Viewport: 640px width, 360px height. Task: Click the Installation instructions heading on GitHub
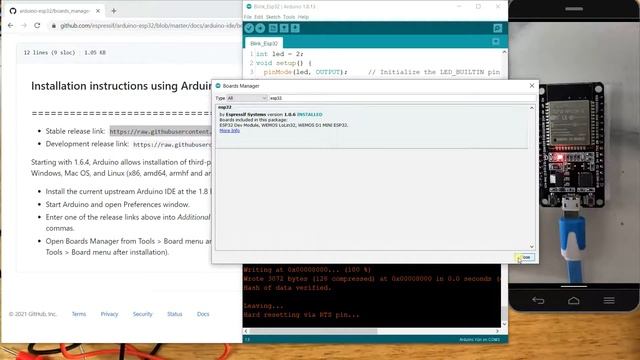tap(121, 86)
